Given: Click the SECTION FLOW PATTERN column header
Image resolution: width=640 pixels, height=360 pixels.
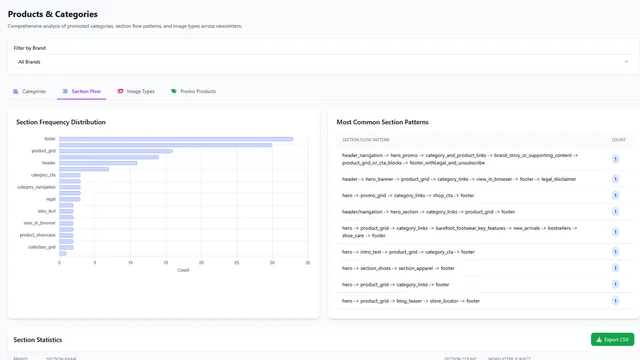Looking at the screenshot, I should [366, 140].
